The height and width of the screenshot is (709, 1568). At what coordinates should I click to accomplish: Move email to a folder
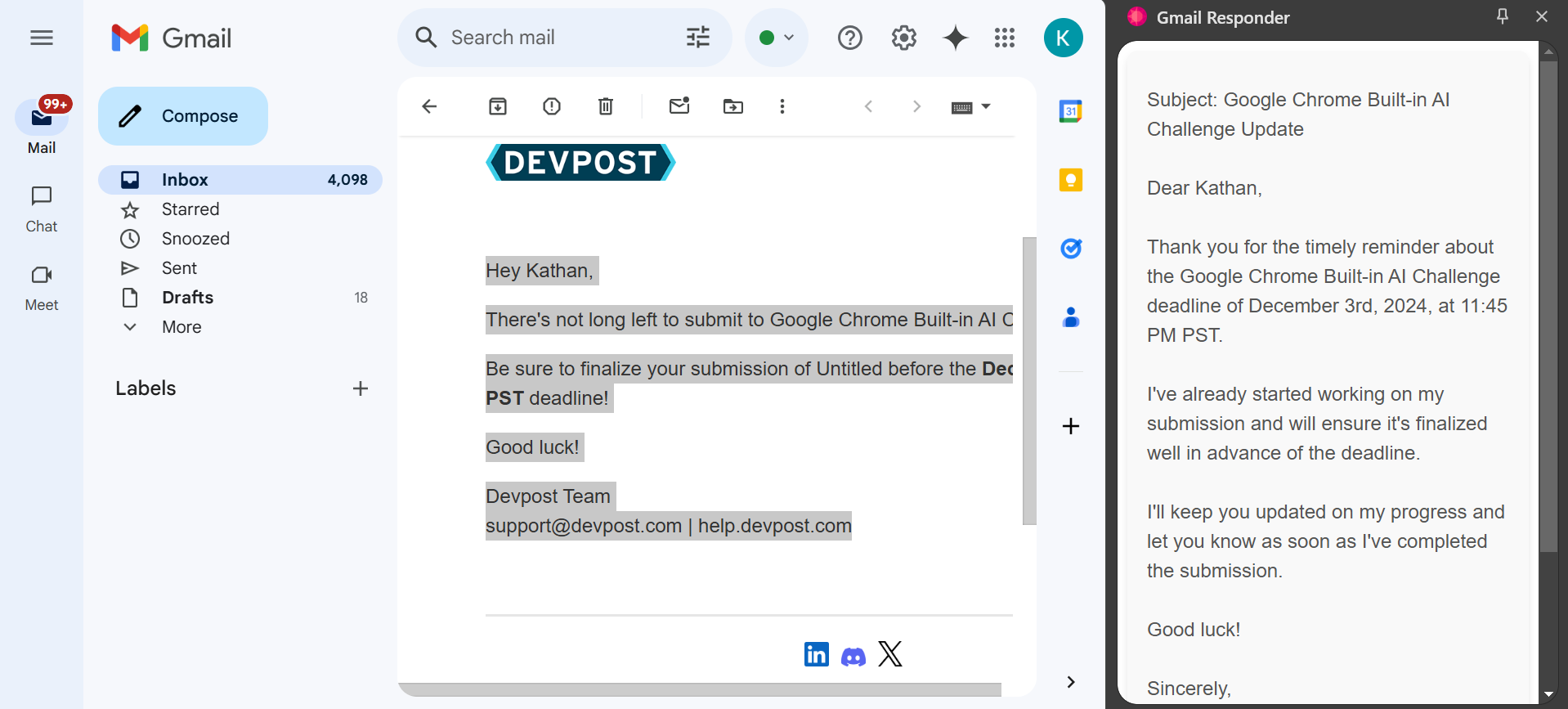[733, 106]
